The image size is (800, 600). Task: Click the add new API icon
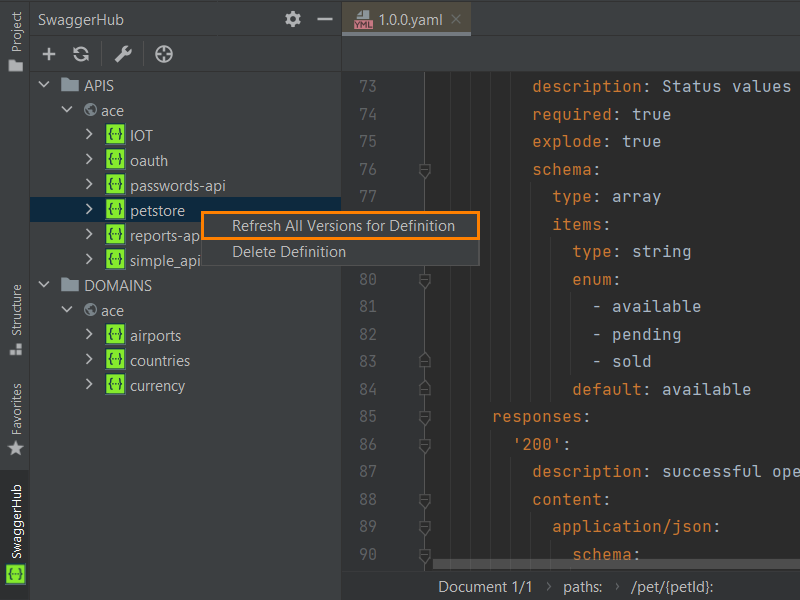pos(48,54)
